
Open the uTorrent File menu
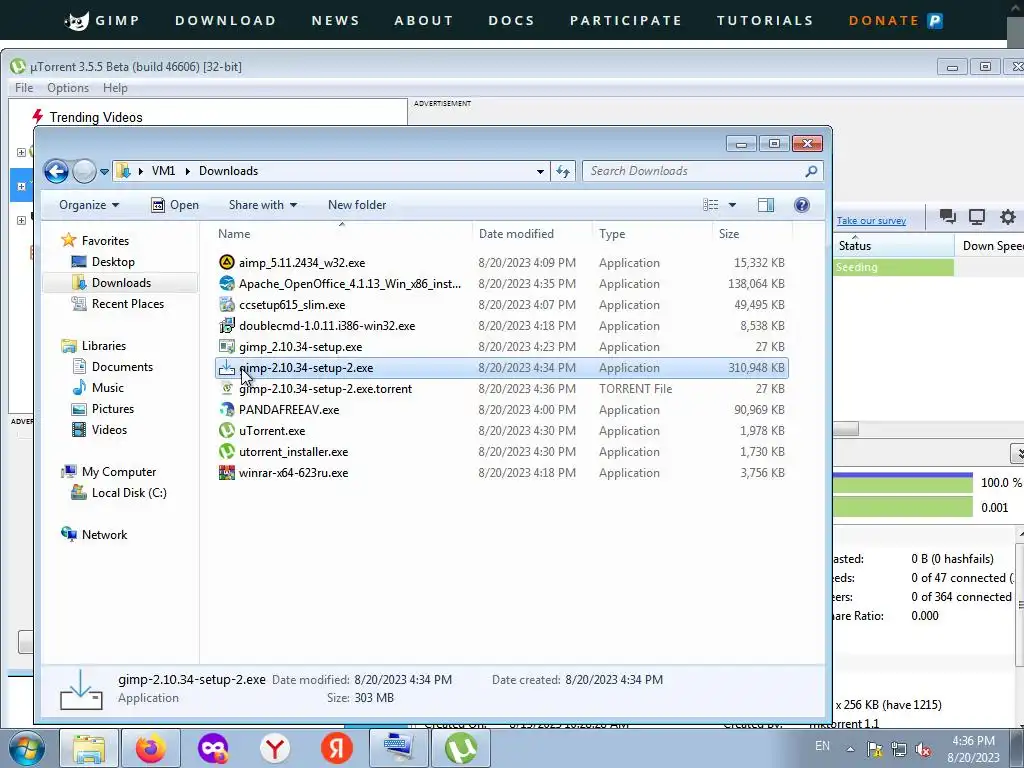pyautogui.click(x=24, y=88)
